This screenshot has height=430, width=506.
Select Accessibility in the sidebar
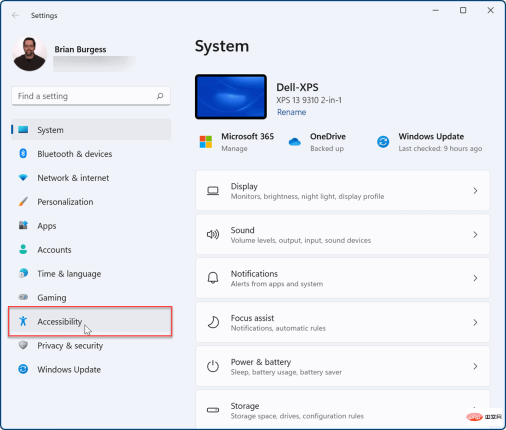(90, 321)
